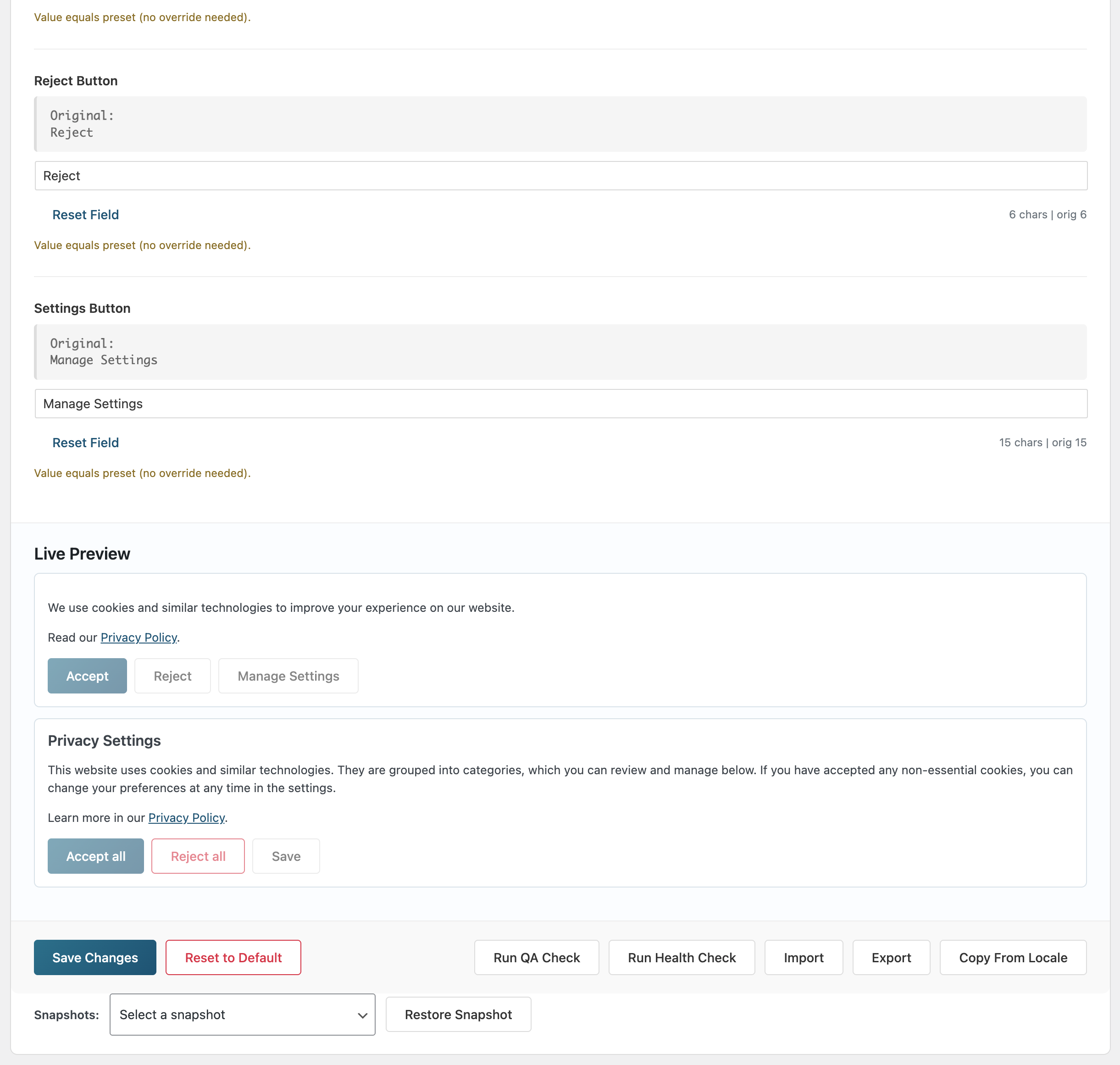The image size is (1120, 1065).
Task: Click Accept all in Privacy Settings preview
Action: coord(95,856)
